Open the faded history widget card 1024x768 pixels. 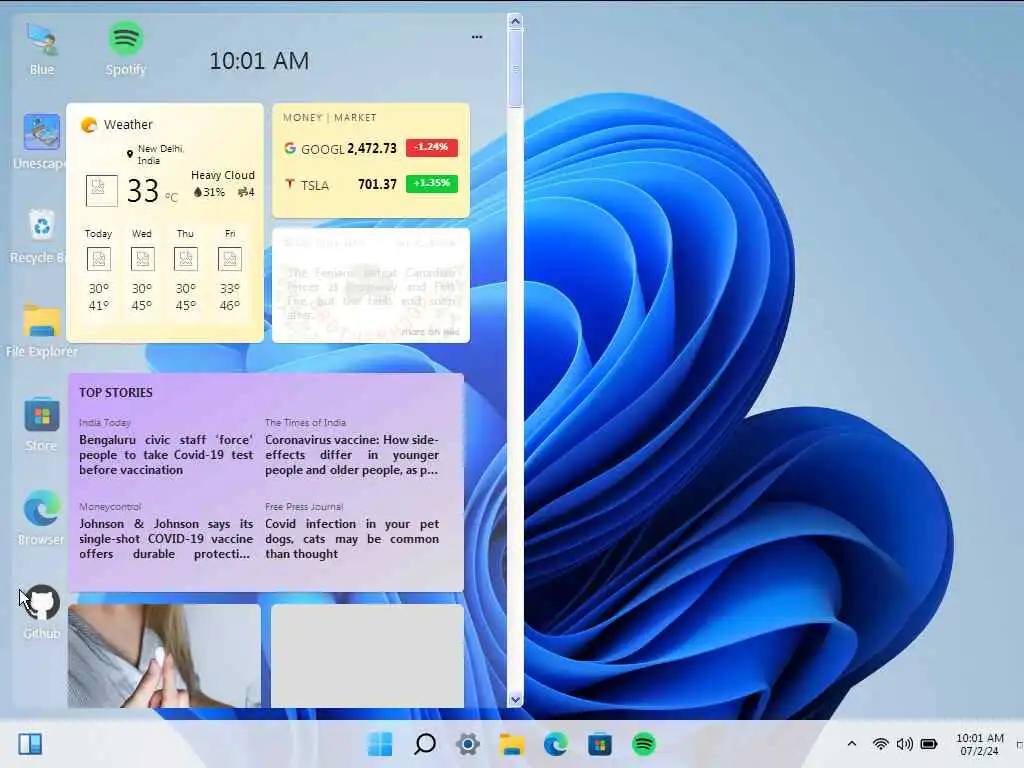[x=371, y=285]
